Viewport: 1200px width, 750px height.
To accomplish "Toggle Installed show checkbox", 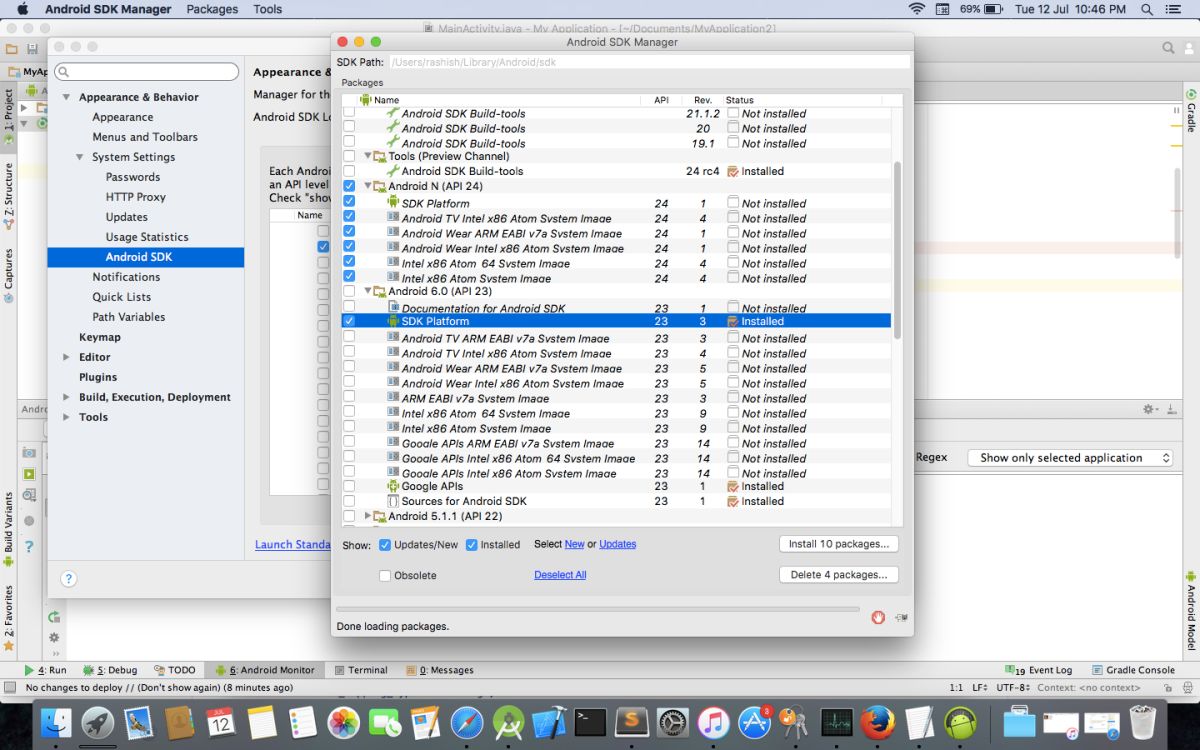I will (472, 545).
